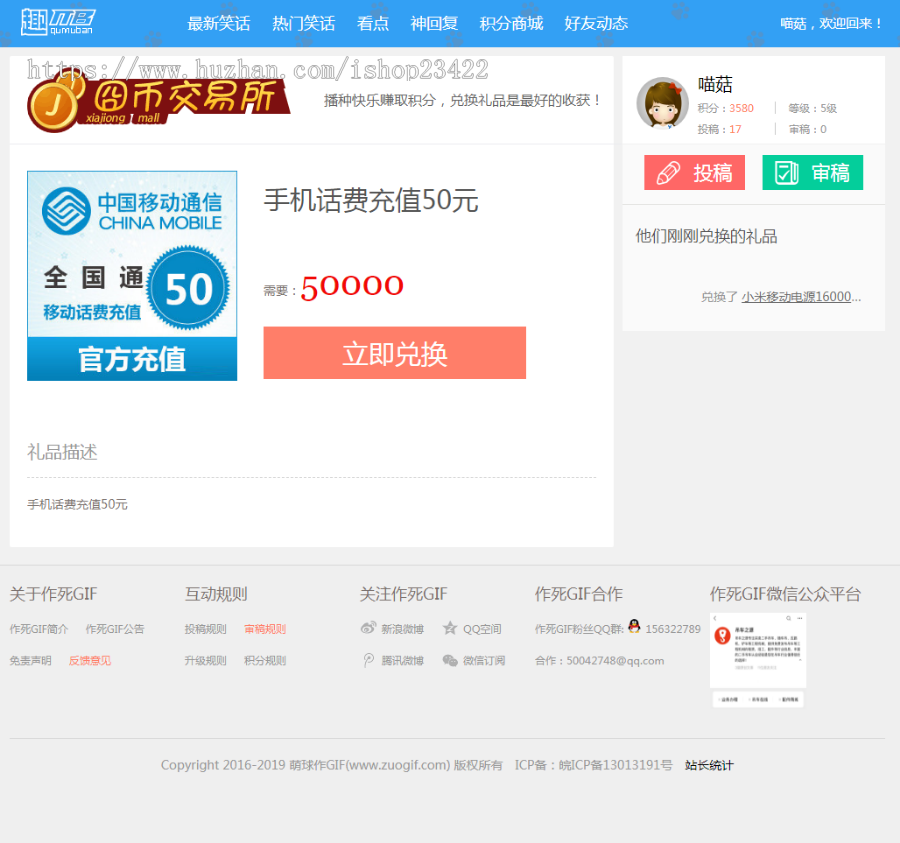Click the QQ空间 star icon
The image size is (900, 843).
450,628
